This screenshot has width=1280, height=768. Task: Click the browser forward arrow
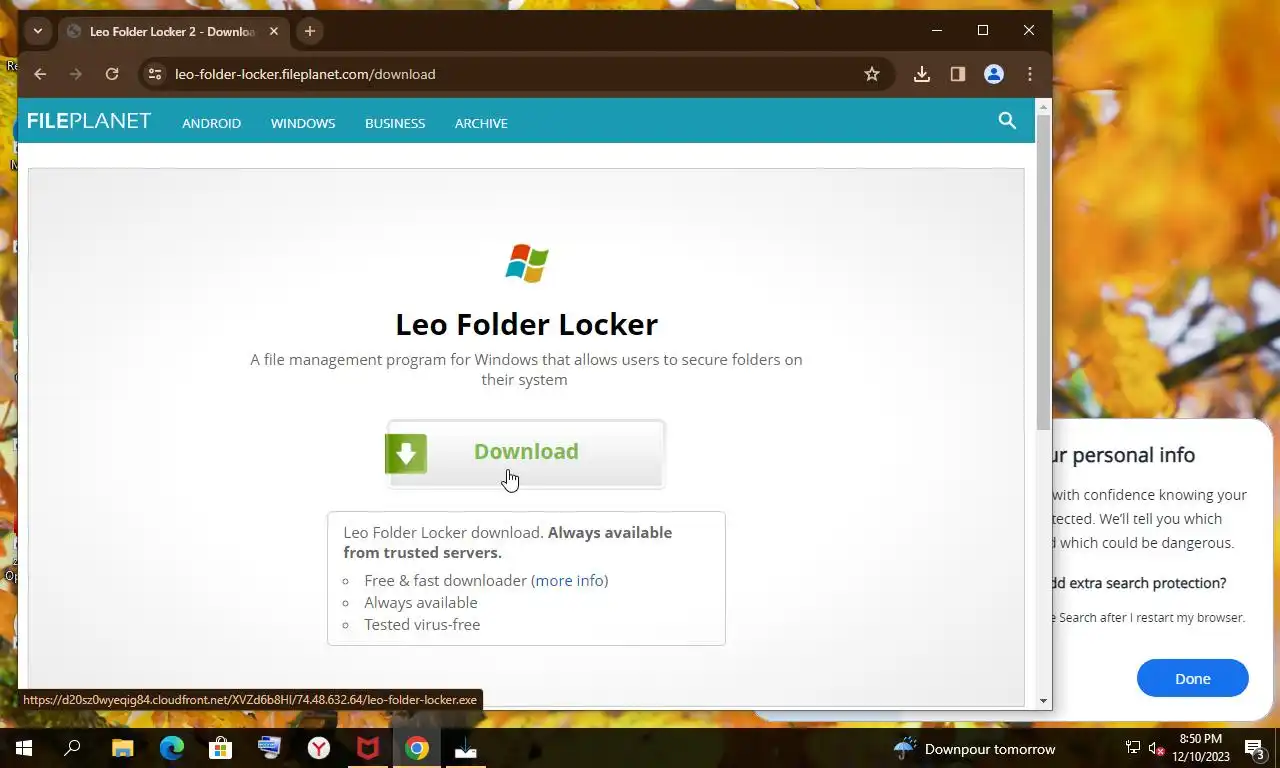point(76,74)
